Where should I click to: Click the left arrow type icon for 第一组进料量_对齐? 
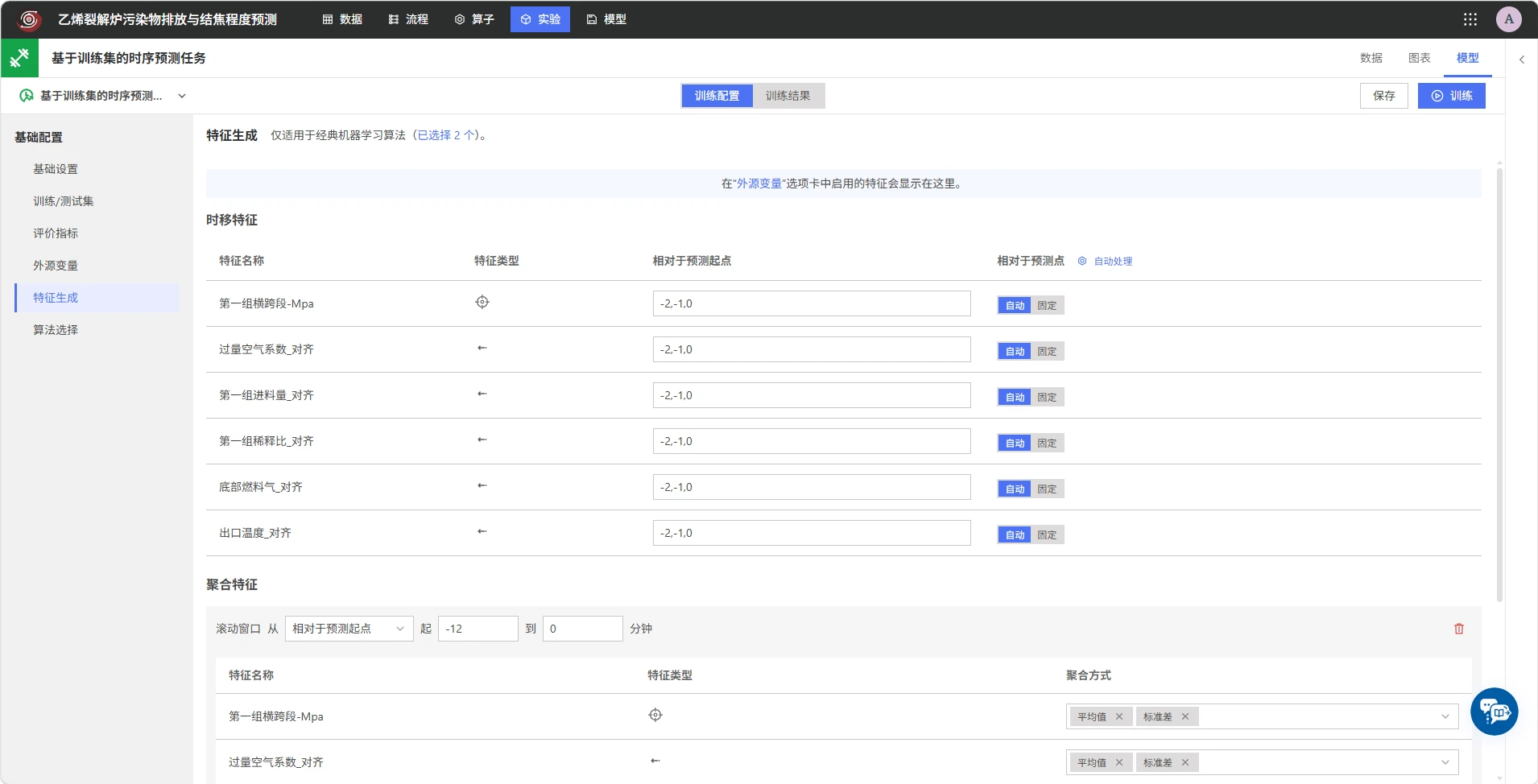click(482, 394)
